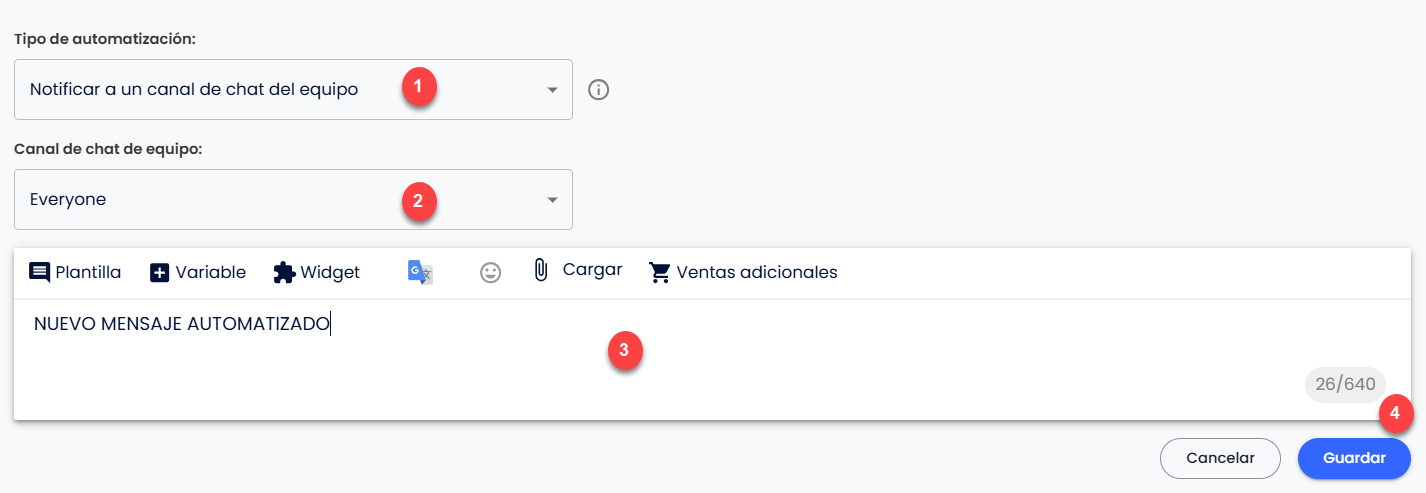The width and height of the screenshot is (1426, 493).
Task: Click the Widget puzzle piece icon
Action: (284, 272)
